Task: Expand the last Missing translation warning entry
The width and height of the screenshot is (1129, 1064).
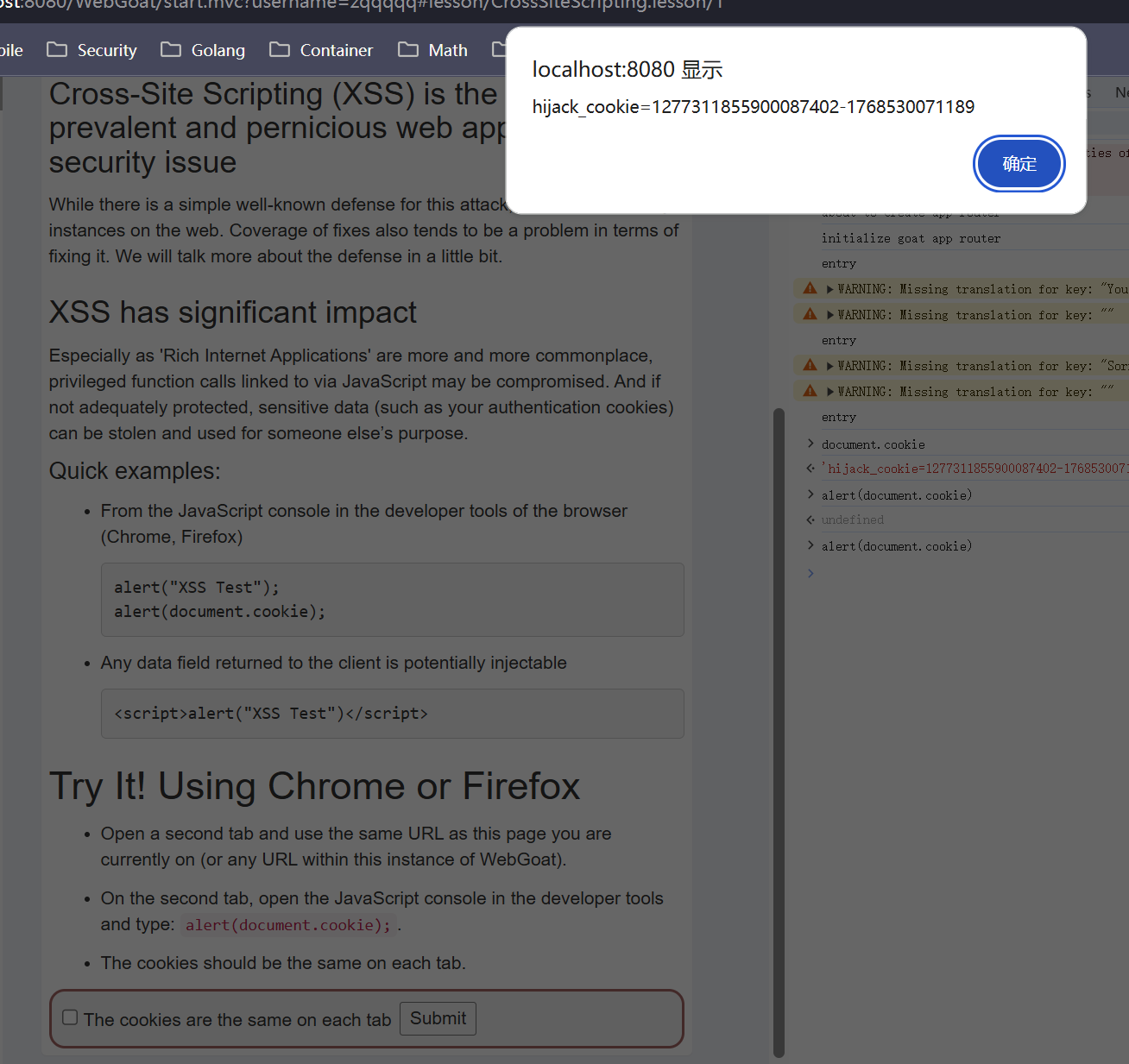Action: (829, 392)
